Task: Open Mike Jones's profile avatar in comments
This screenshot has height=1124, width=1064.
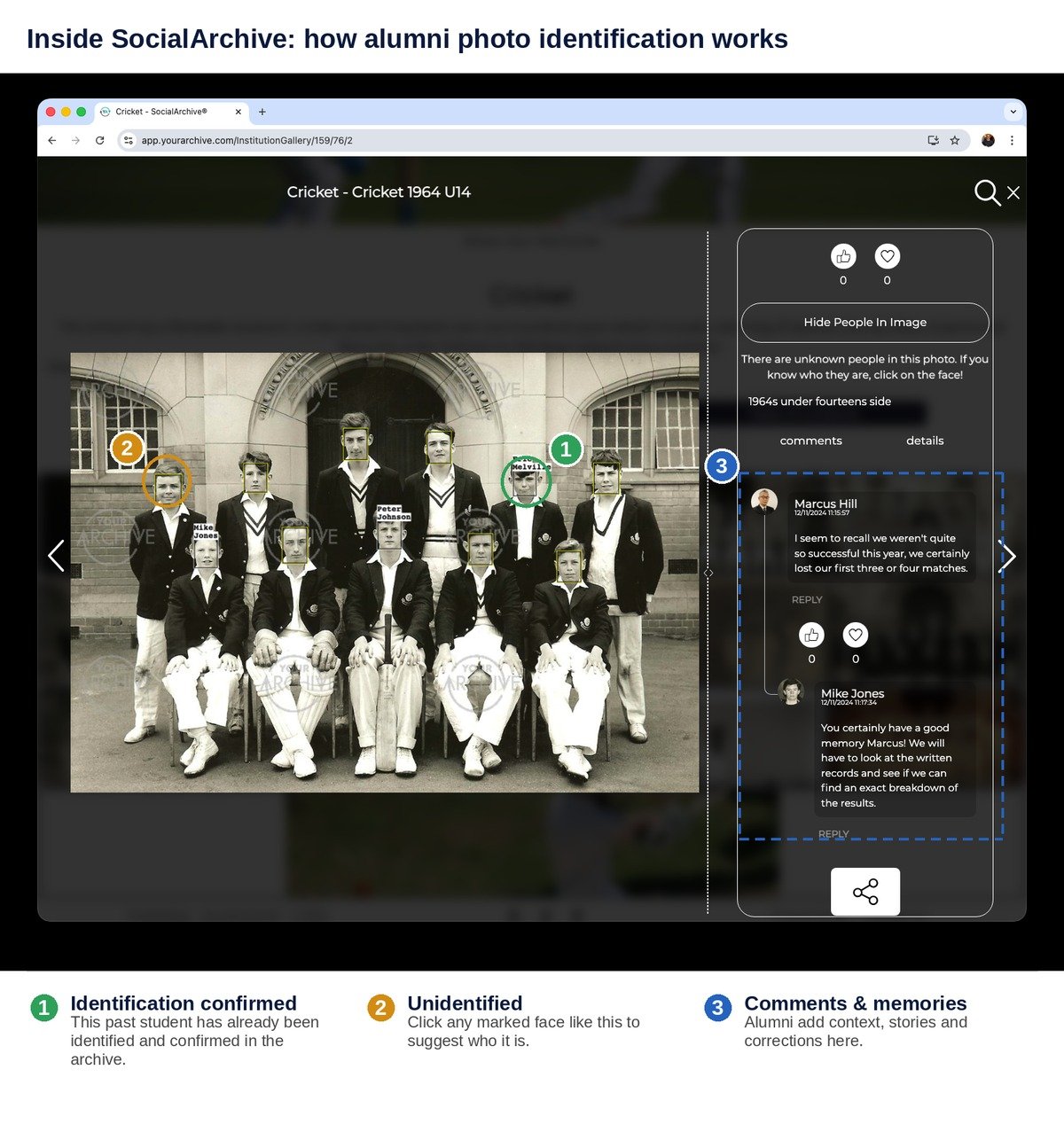Action: click(x=791, y=691)
